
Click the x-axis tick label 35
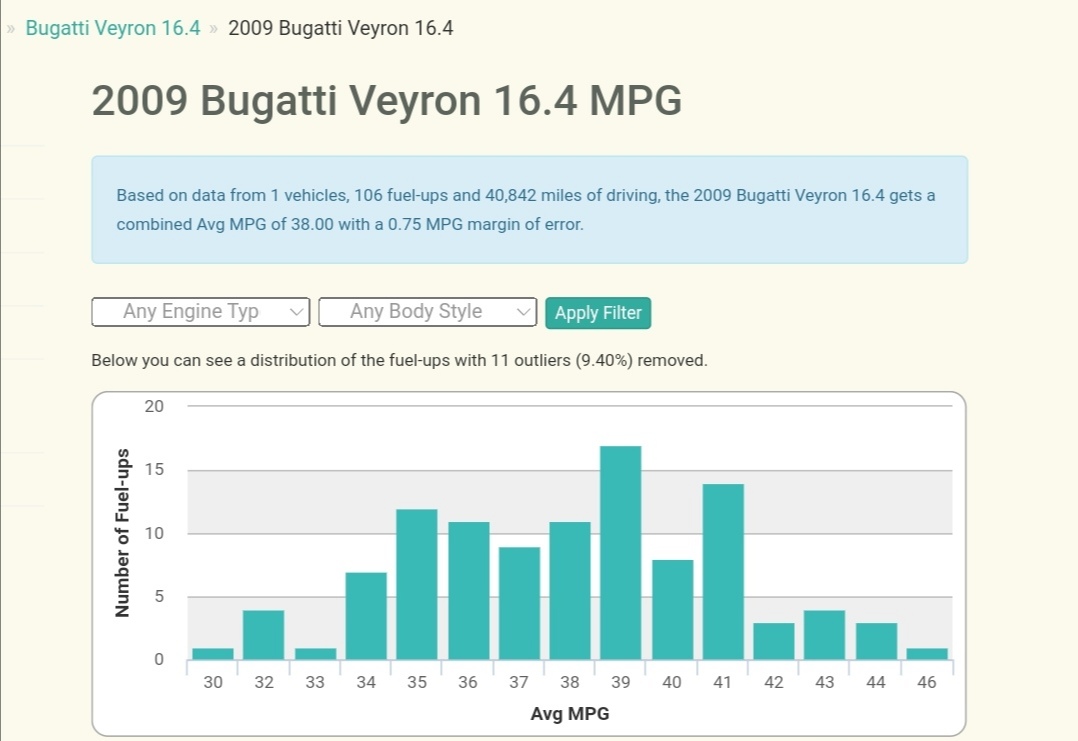(417, 682)
